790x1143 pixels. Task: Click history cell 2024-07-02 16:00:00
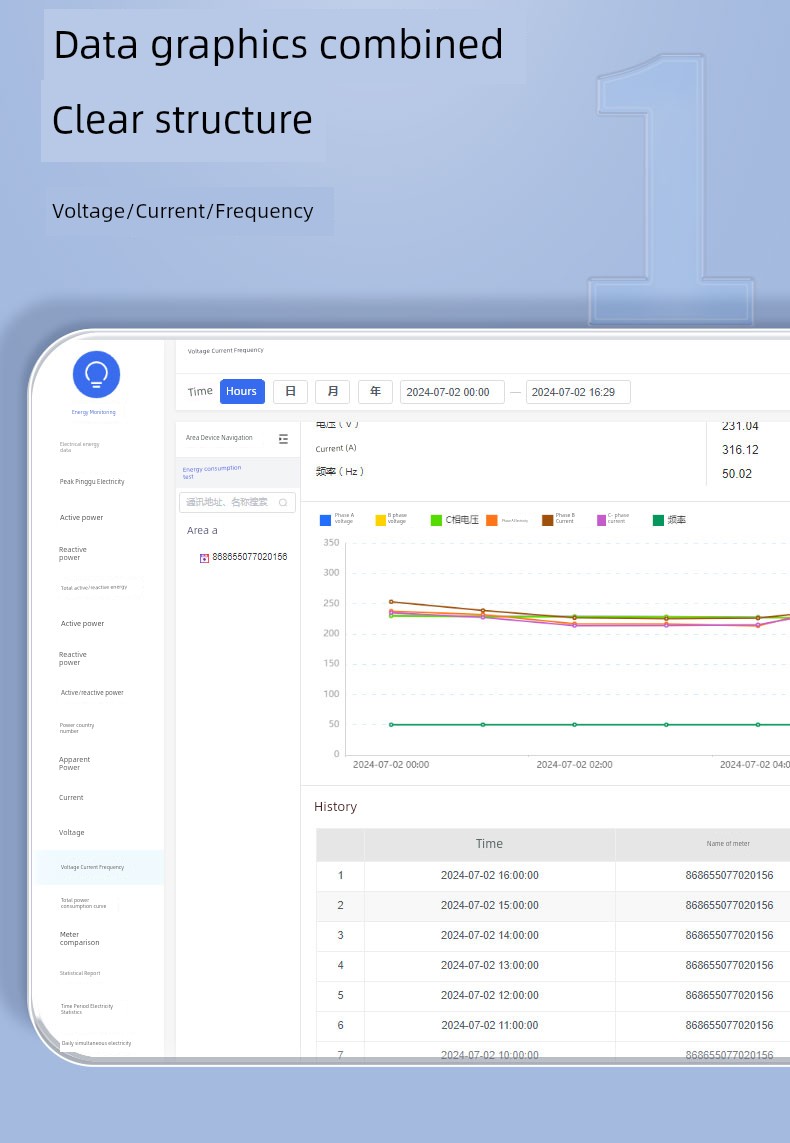(489, 875)
